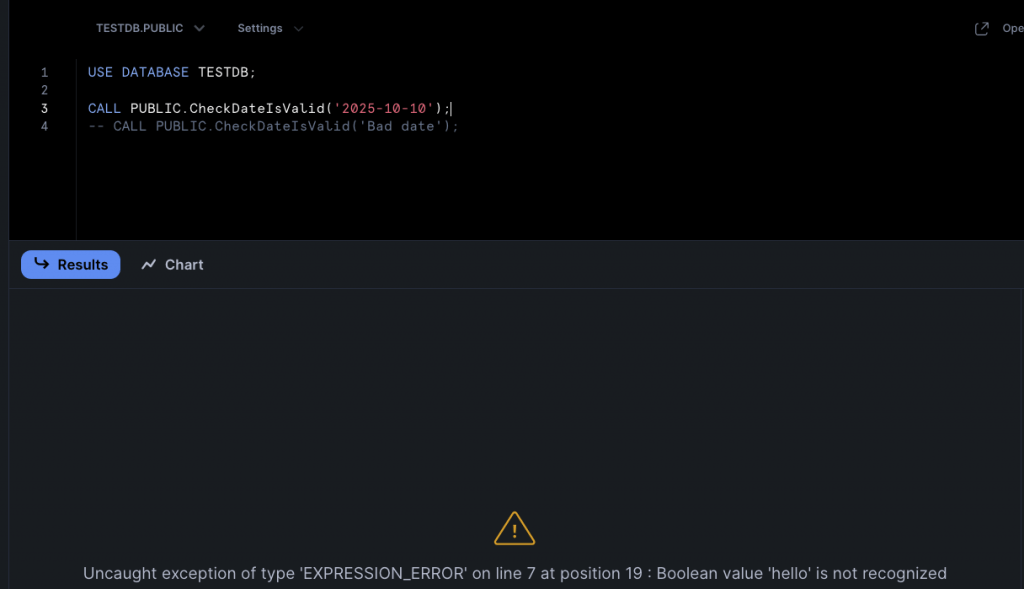Screen dimensions: 1024x589
Task: Click the warning triangle icon
Action: (x=514, y=528)
